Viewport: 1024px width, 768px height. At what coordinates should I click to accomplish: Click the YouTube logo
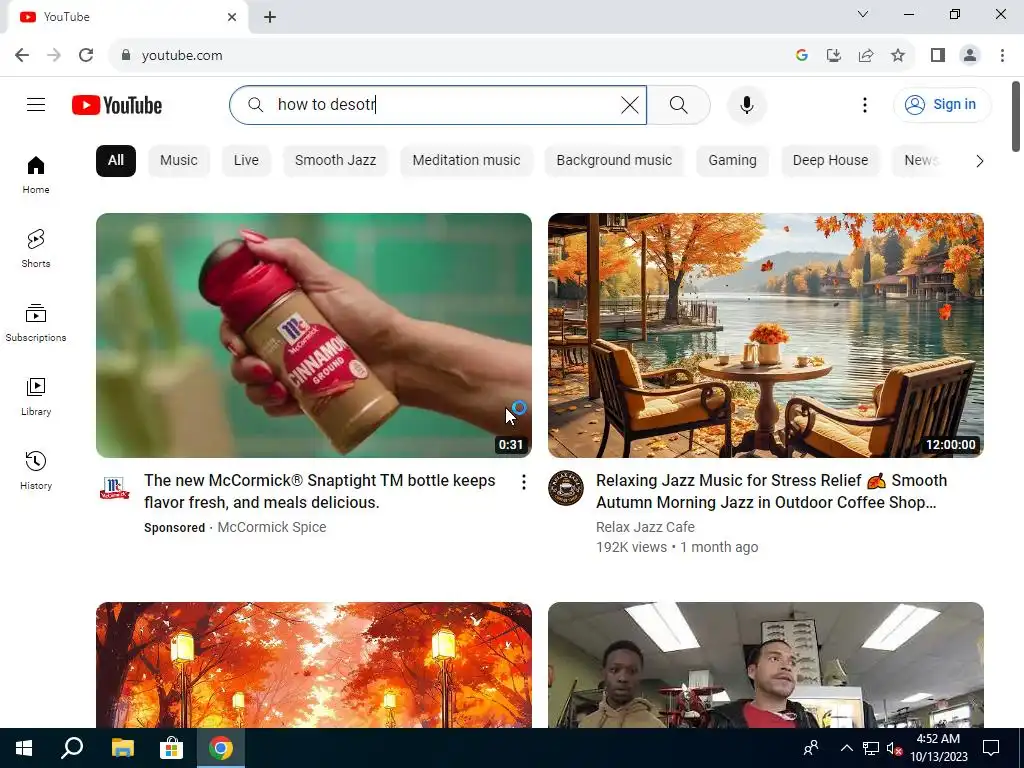(117, 105)
